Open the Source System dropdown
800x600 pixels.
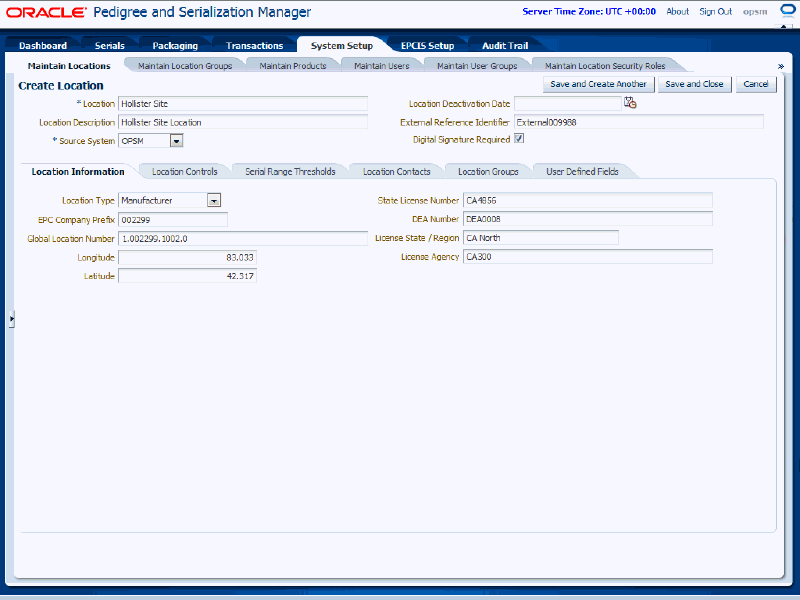[x=177, y=141]
